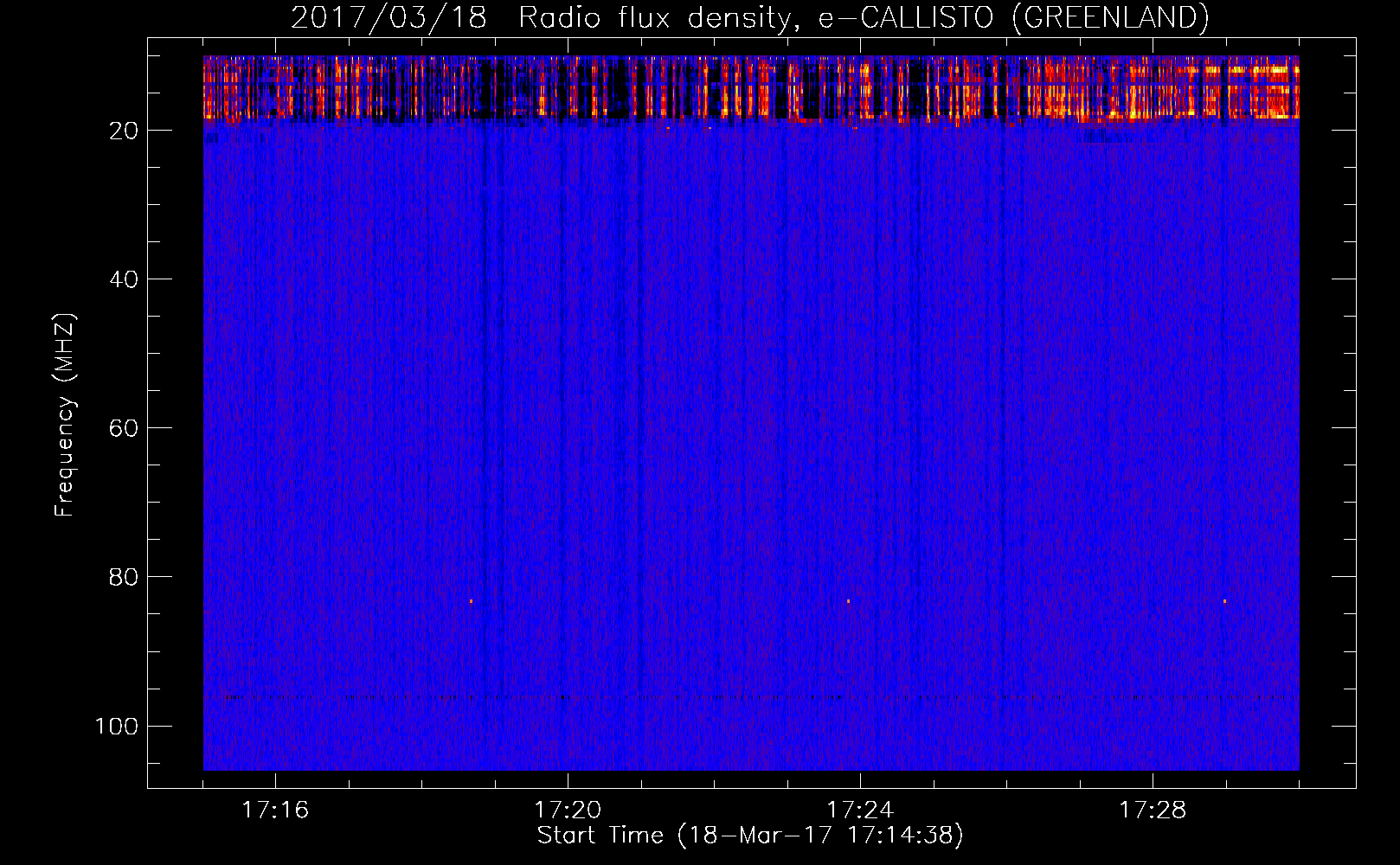Click the plot title '2017/03/18 Radio flux density'
This screenshot has width=1400, height=865.
point(749,17)
